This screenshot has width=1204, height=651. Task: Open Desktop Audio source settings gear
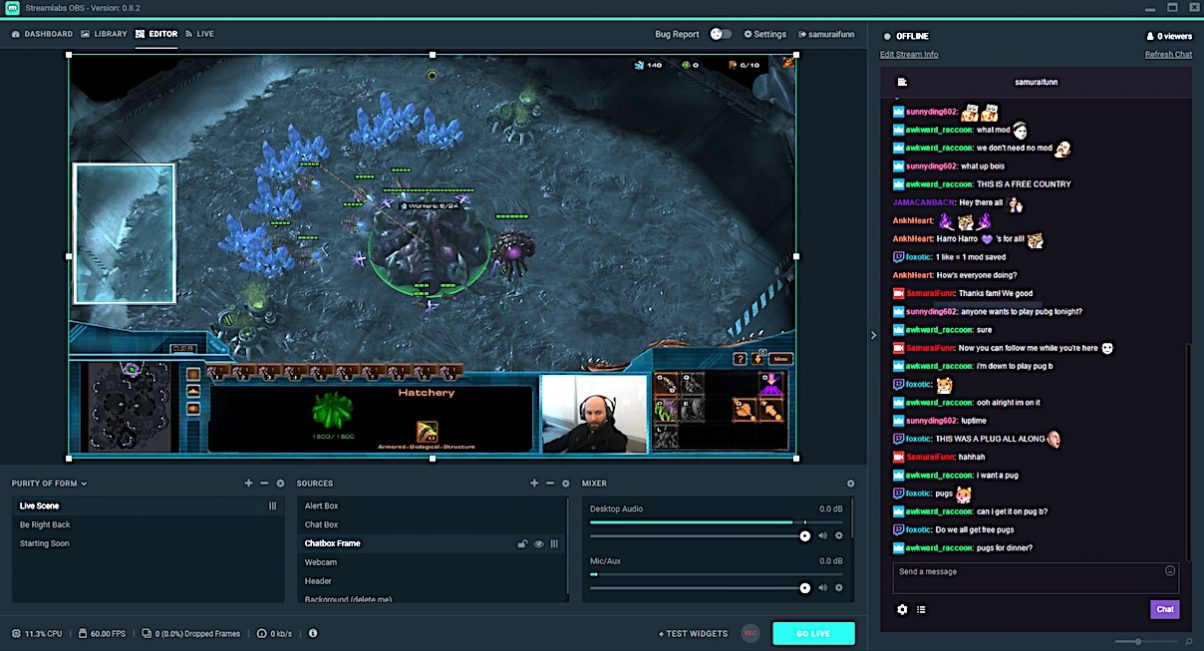point(839,536)
